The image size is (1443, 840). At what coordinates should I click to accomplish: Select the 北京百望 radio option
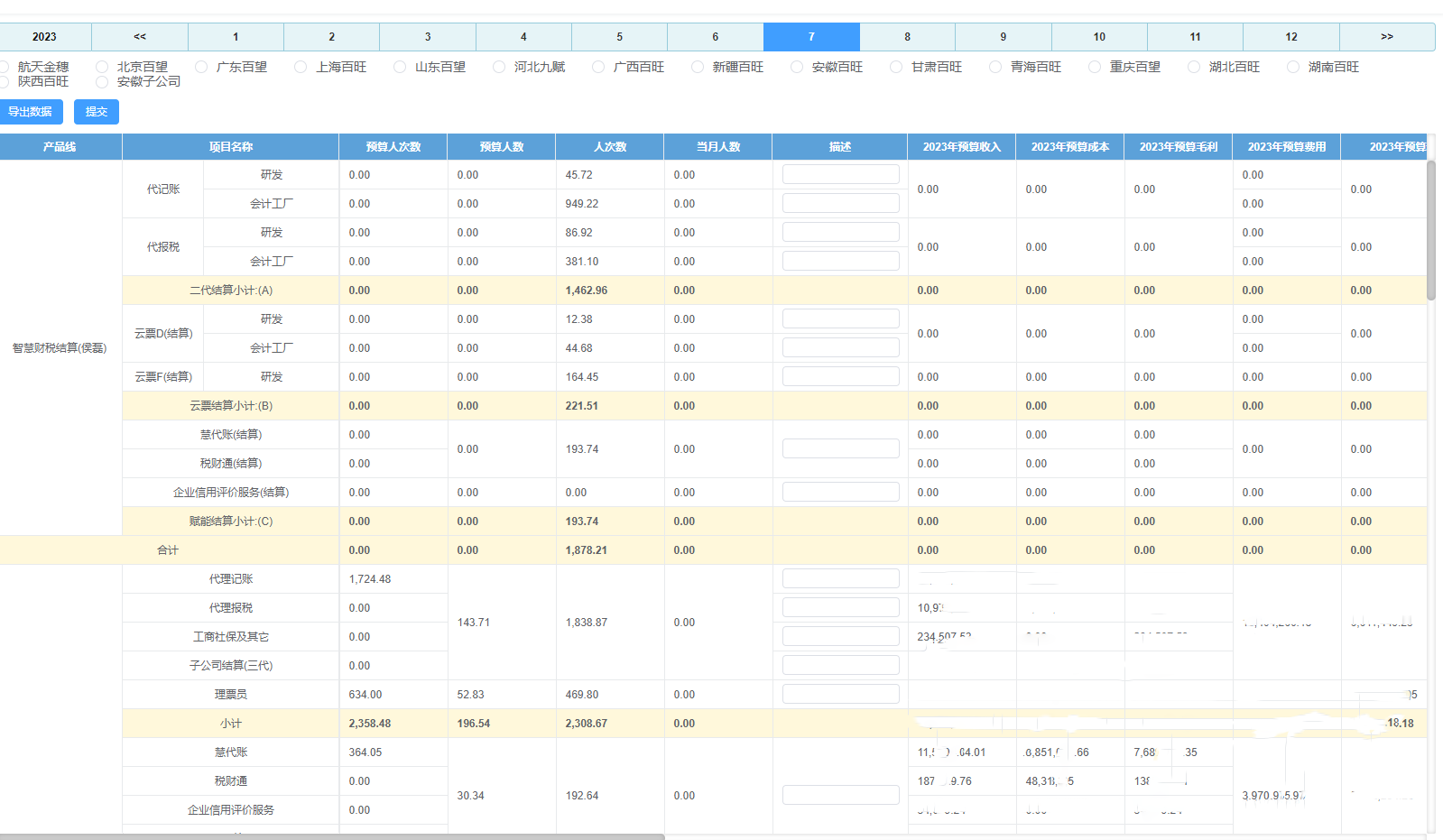[102, 67]
